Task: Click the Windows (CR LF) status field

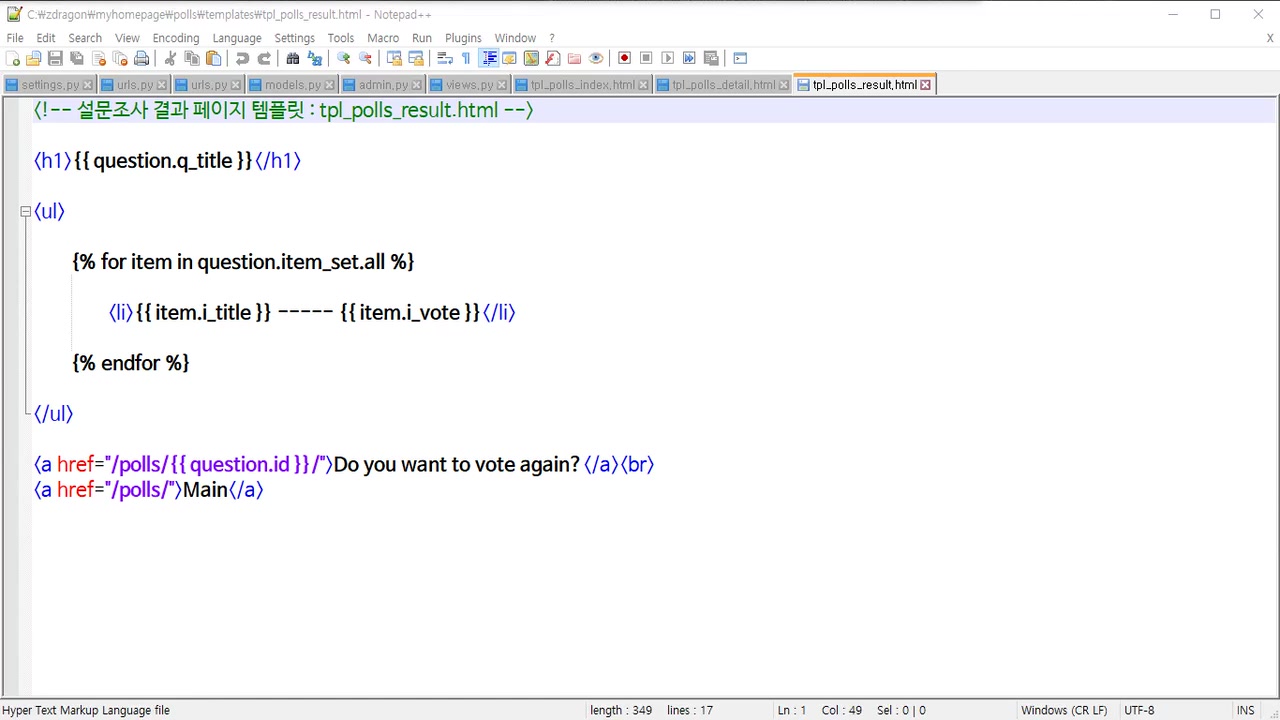Action: pos(1063,710)
